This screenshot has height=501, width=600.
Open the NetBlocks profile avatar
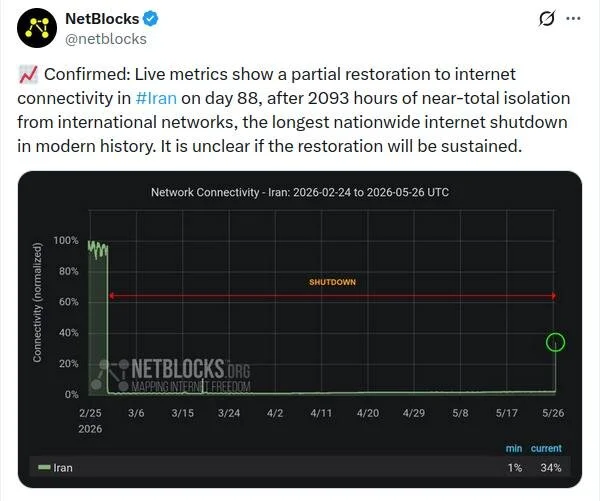click(37, 28)
